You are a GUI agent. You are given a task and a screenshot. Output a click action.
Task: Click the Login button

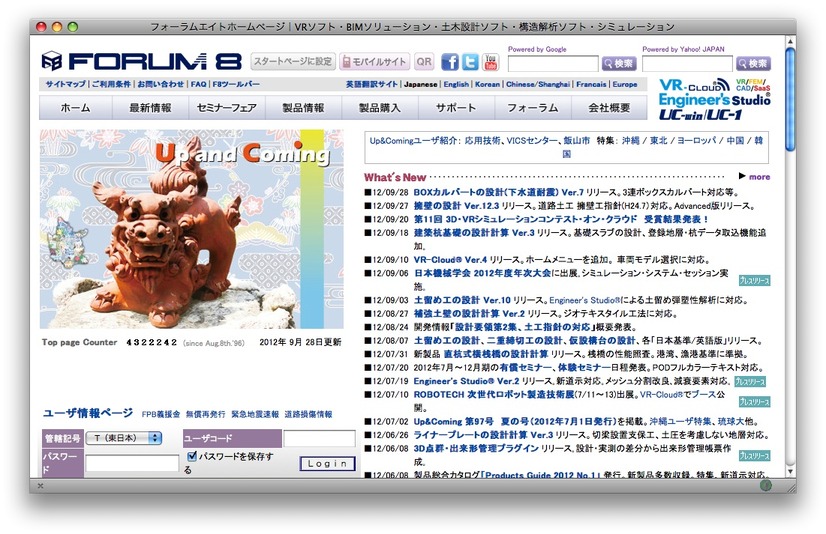pyautogui.click(x=327, y=463)
